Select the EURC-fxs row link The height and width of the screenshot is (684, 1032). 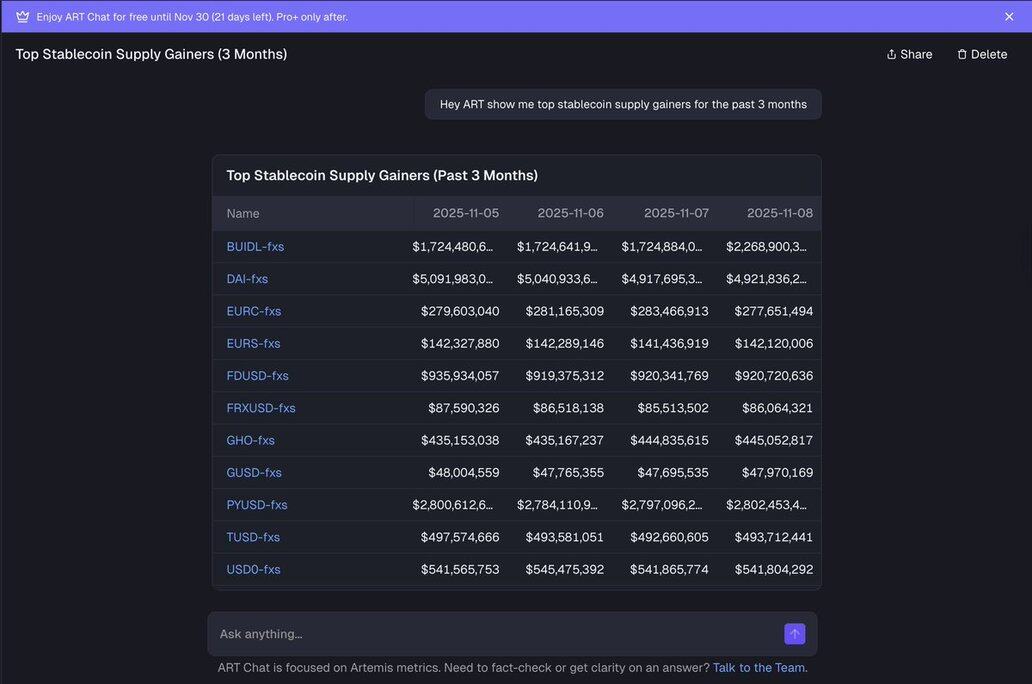[254, 311]
